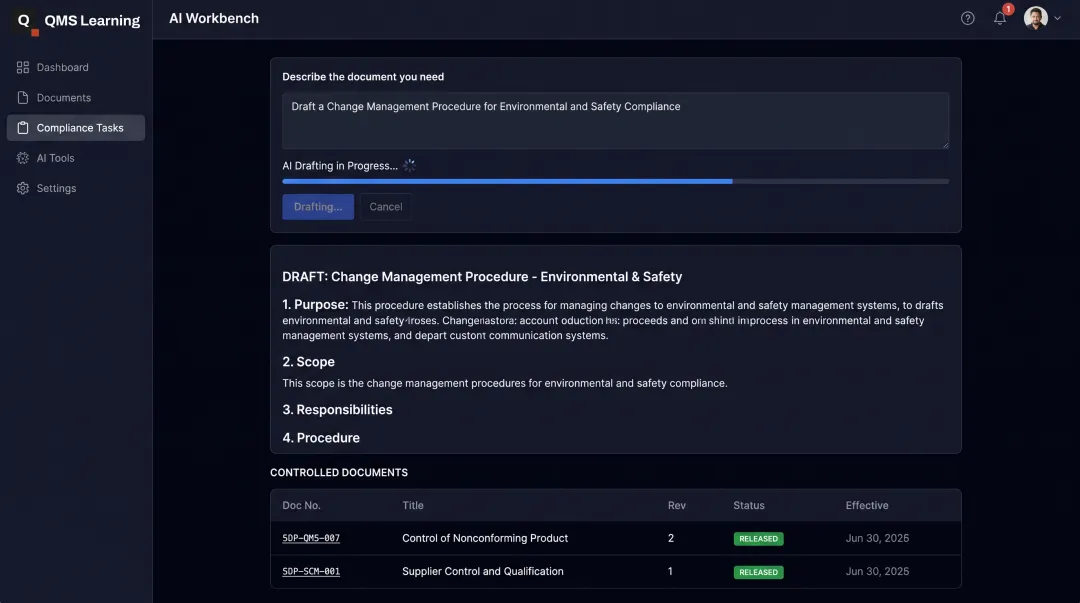Click the '2. Scope' heading
This screenshot has height=603, width=1080.
point(309,362)
